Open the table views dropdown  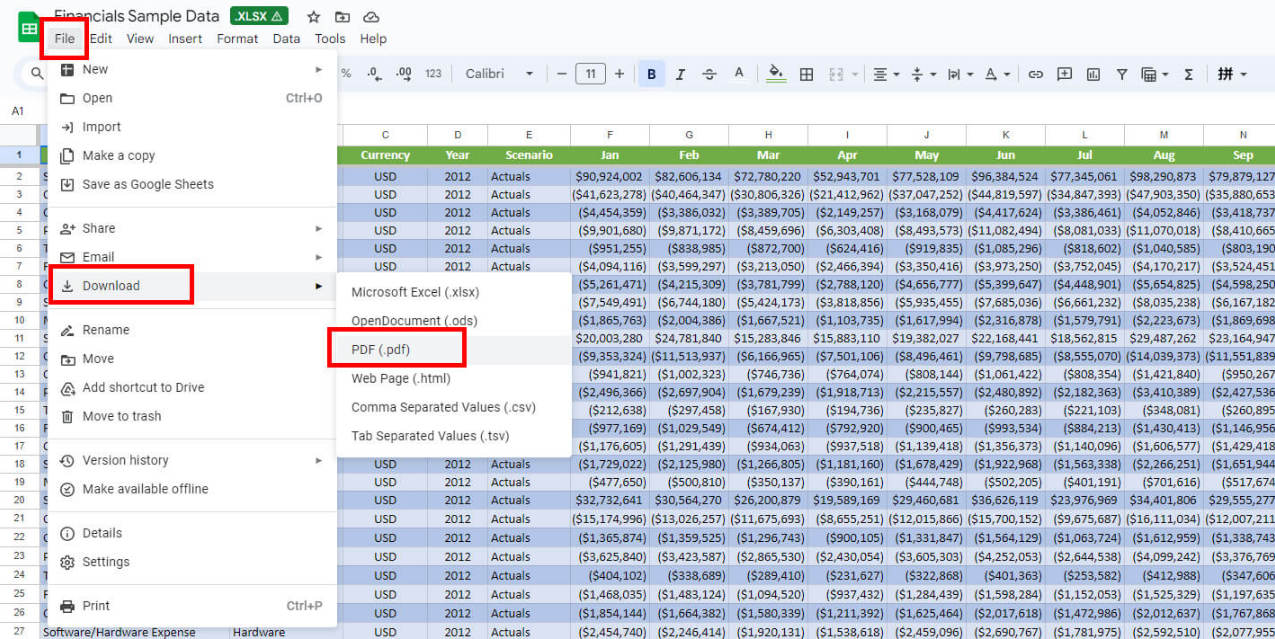point(1154,74)
